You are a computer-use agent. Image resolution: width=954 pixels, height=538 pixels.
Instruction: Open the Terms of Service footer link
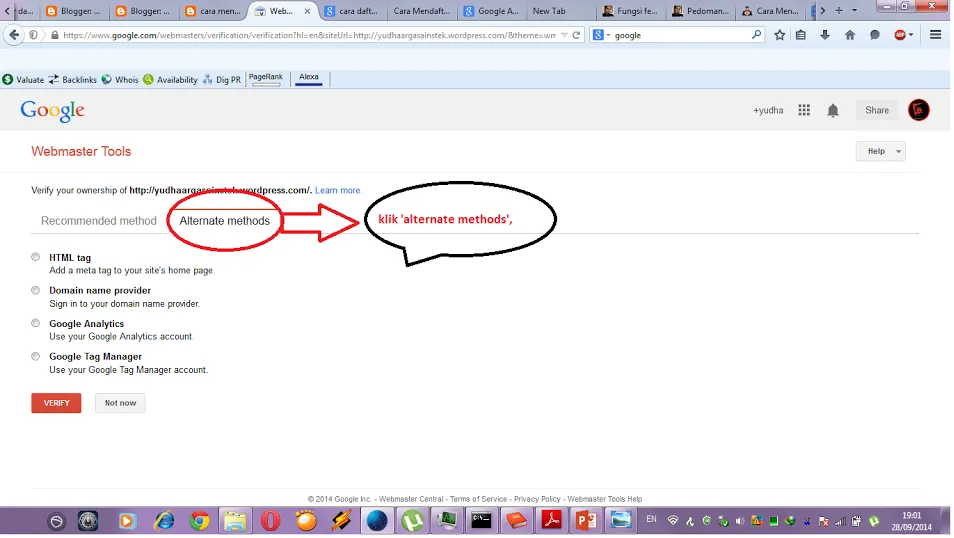click(478, 499)
